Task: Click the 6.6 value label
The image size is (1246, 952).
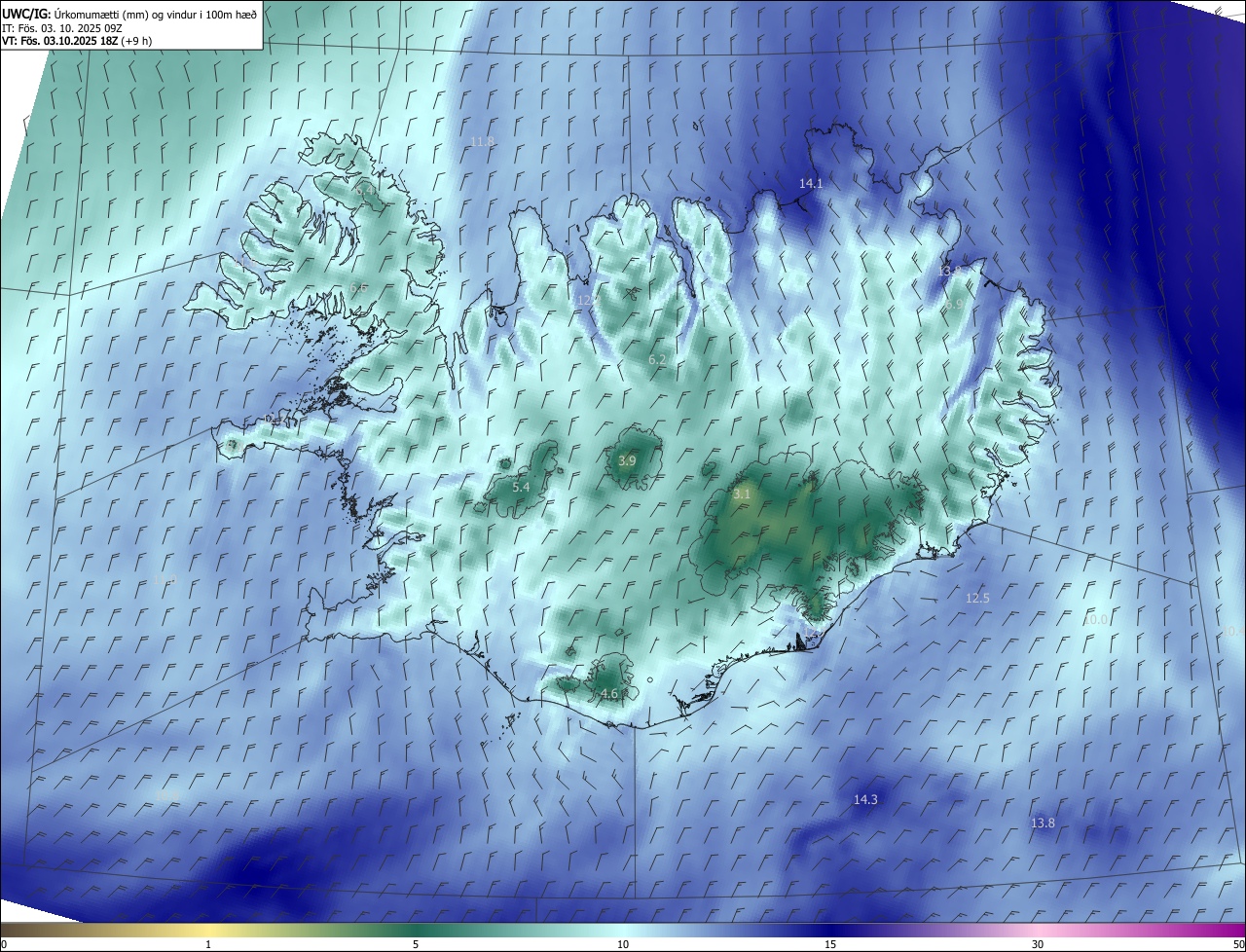Action: tap(358, 288)
